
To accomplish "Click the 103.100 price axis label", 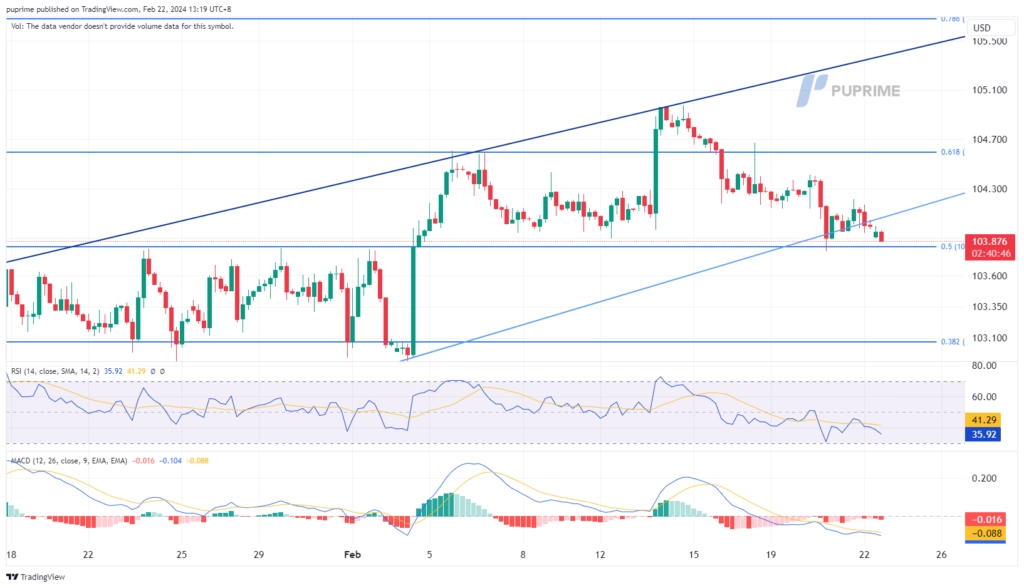I will pos(989,338).
